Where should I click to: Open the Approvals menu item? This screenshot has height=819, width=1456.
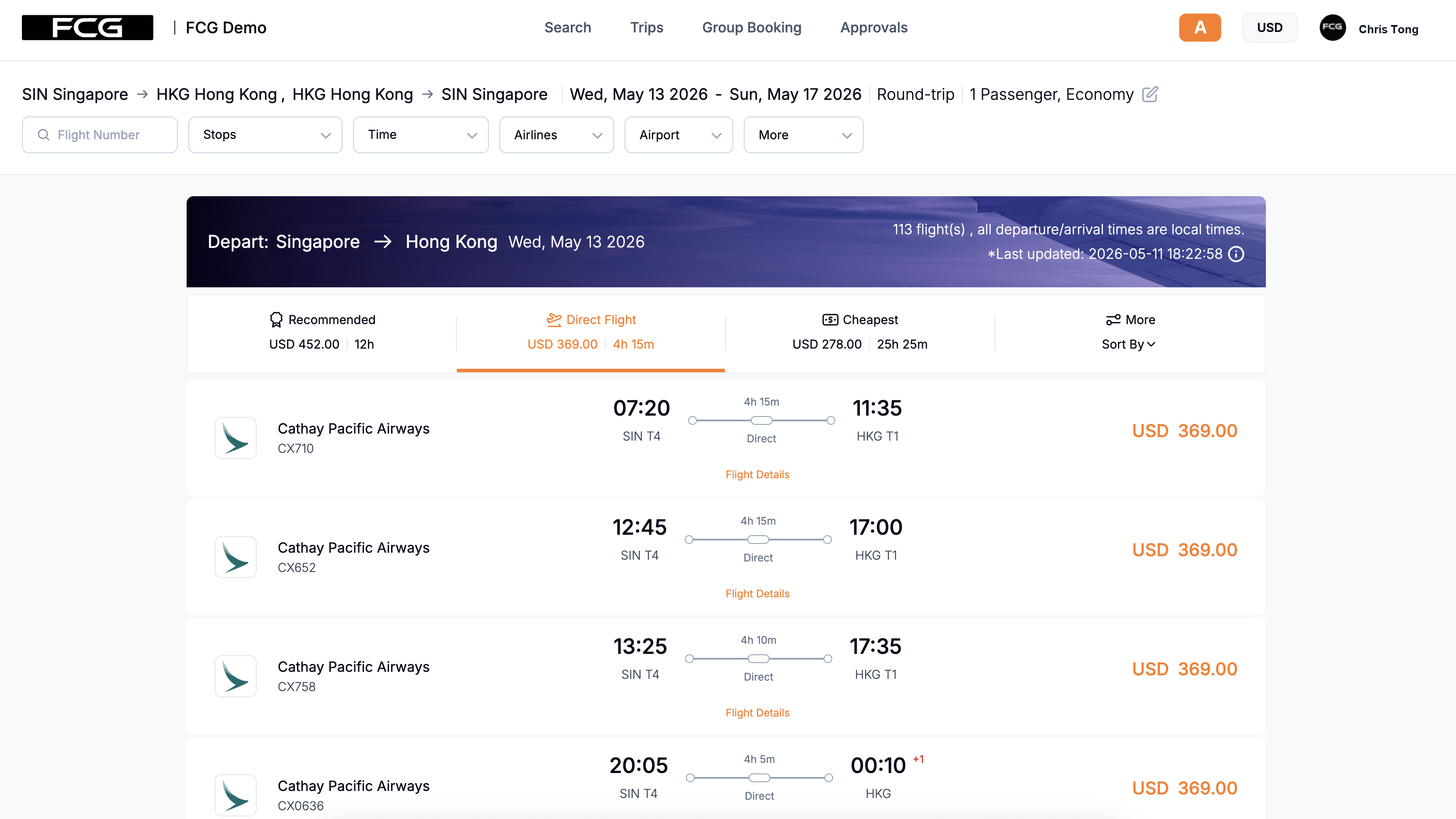(x=874, y=27)
